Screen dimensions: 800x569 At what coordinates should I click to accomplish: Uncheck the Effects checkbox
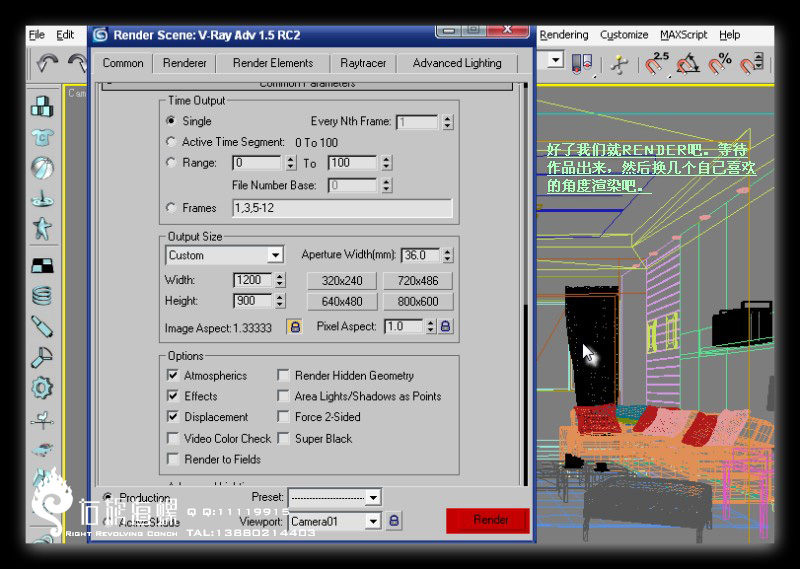pos(173,395)
